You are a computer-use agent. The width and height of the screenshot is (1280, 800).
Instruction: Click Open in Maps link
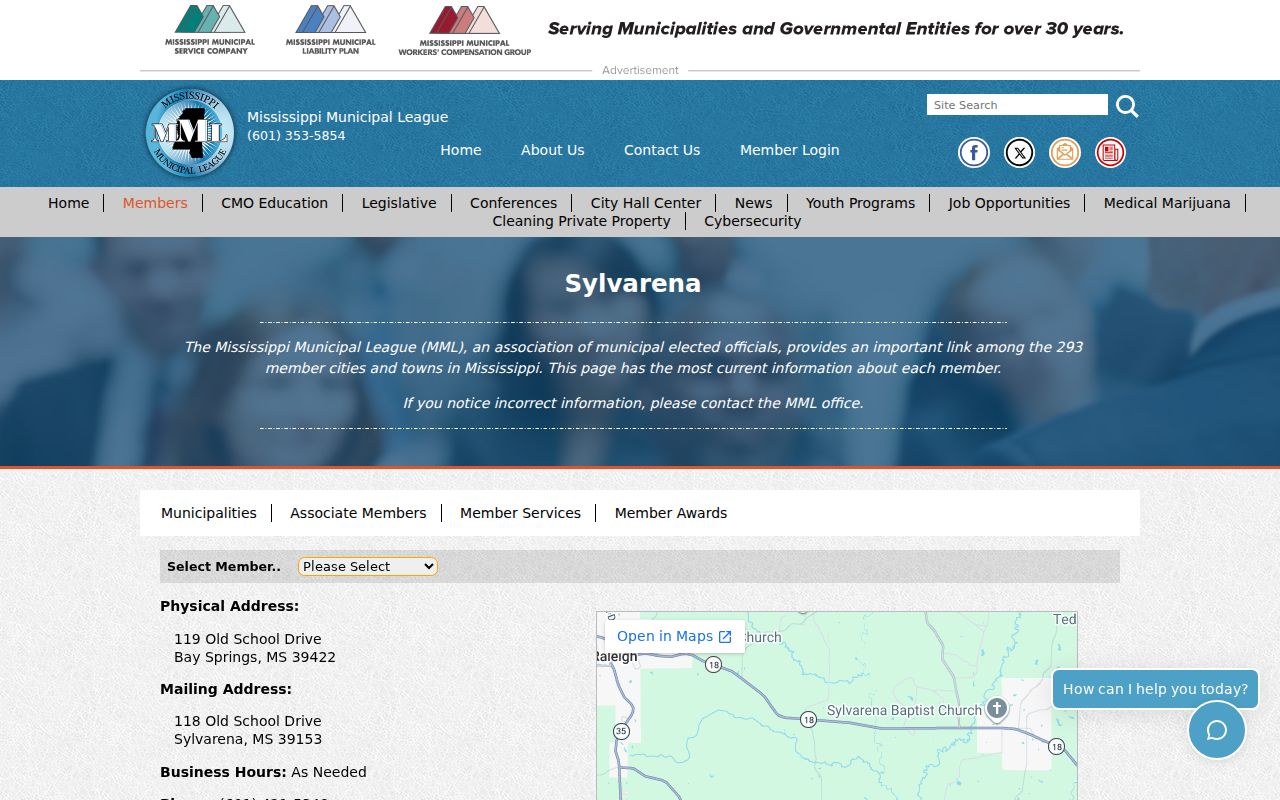coord(675,636)
